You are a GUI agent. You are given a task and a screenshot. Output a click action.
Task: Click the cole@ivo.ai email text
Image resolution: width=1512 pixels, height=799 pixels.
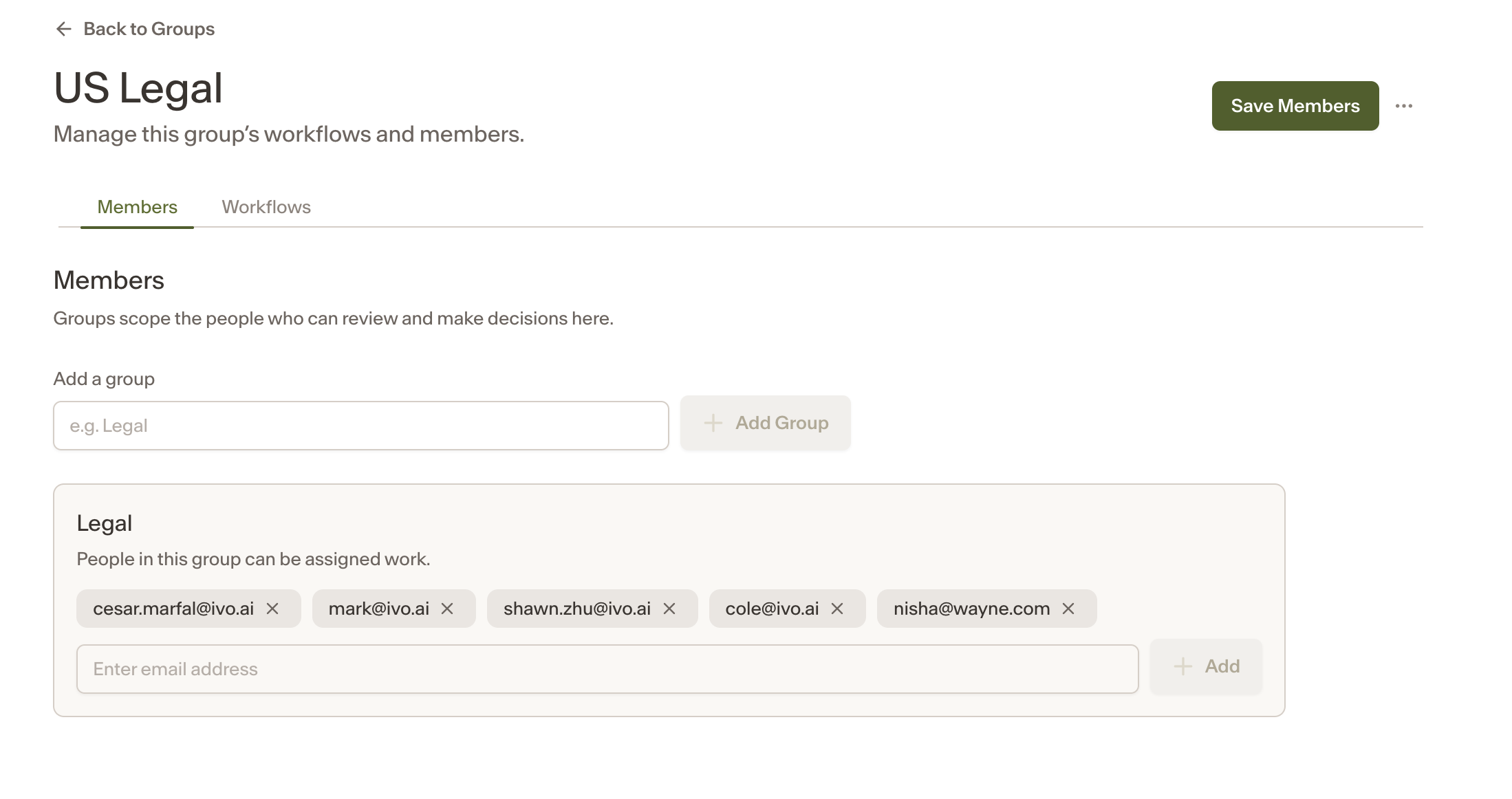click(772, 609)
